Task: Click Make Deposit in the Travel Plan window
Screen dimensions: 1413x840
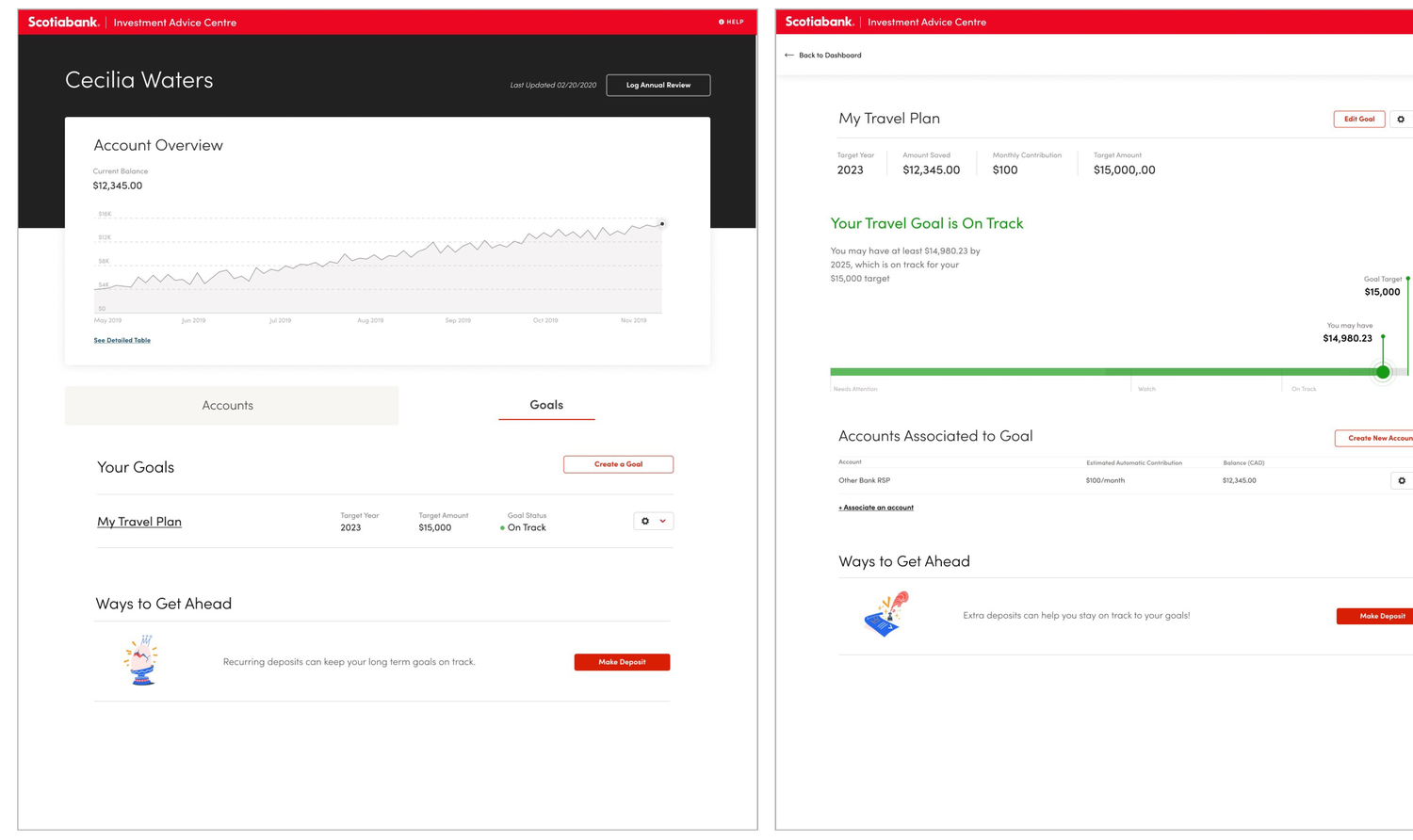Action: 1377,616
